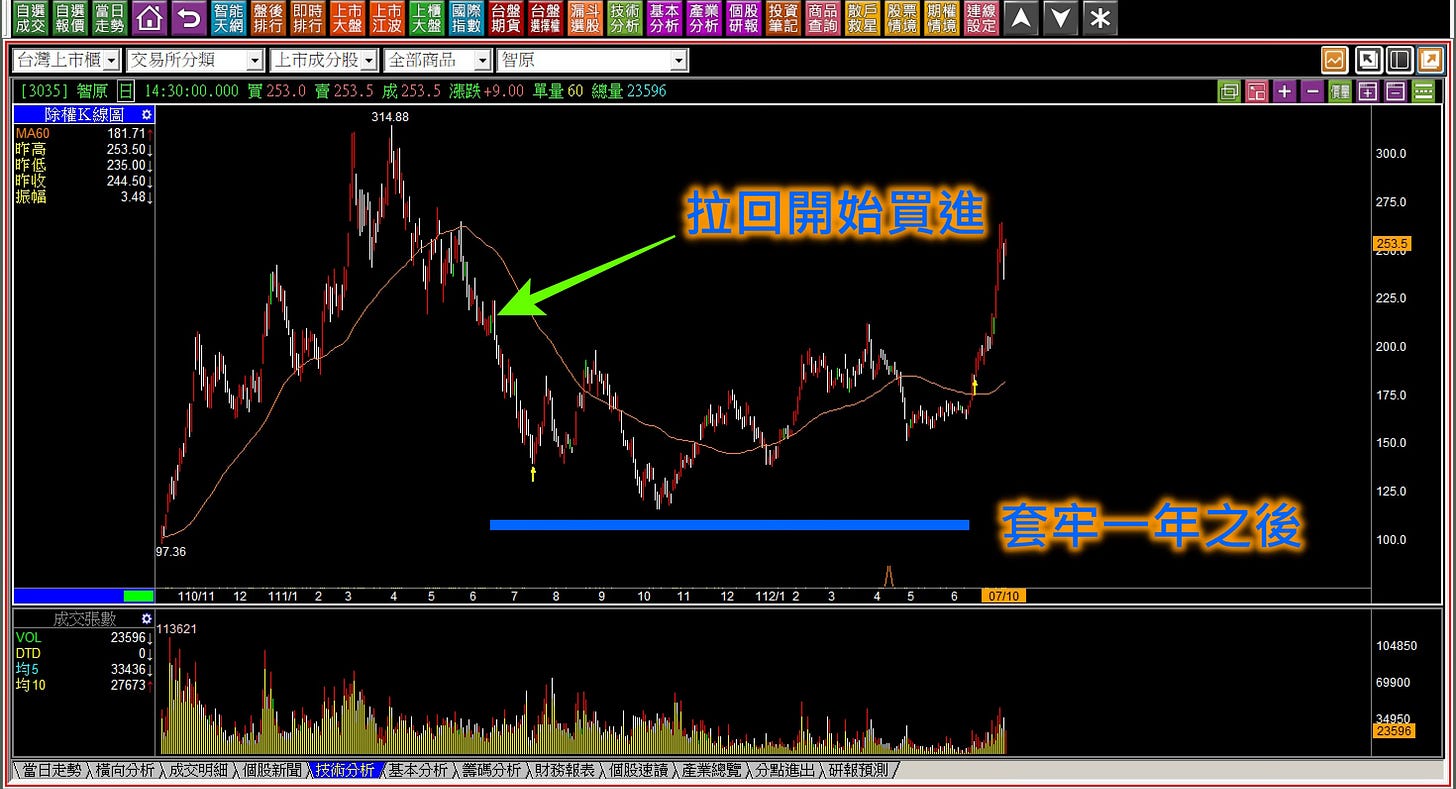Image resolution: width=1456 pixels, height=789 pixels.
Task: Expand the 上市成分股 dropdown
Action: pyautogui.click(x=369, y=61)
